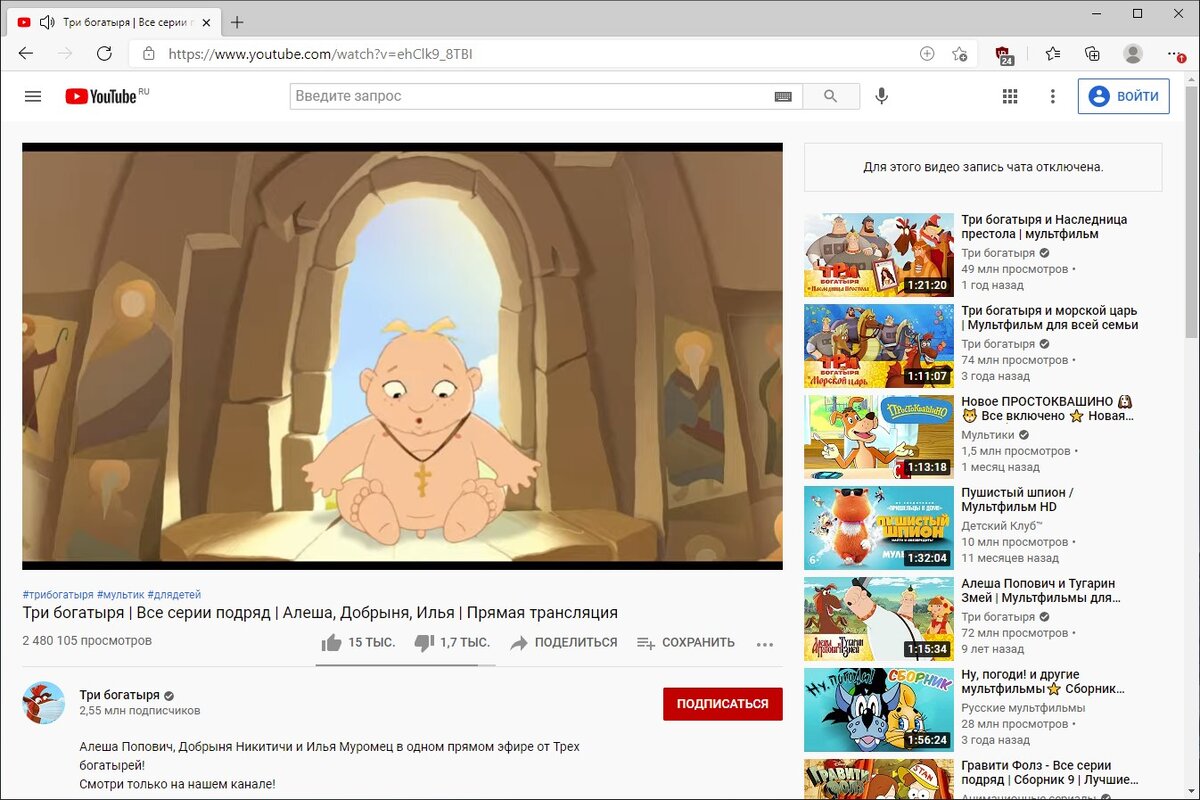Select the Три богатыря browser tab
Image resolution: width=1200 pixels, height=800 pixels.
[114, 22]
